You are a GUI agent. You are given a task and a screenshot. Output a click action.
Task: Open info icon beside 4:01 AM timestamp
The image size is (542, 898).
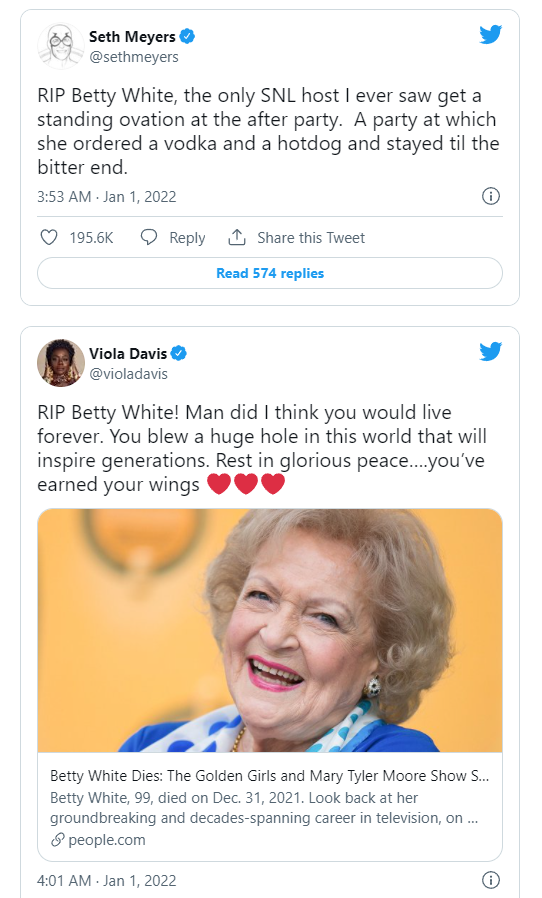pyautogui.click(x=490, y=880)
